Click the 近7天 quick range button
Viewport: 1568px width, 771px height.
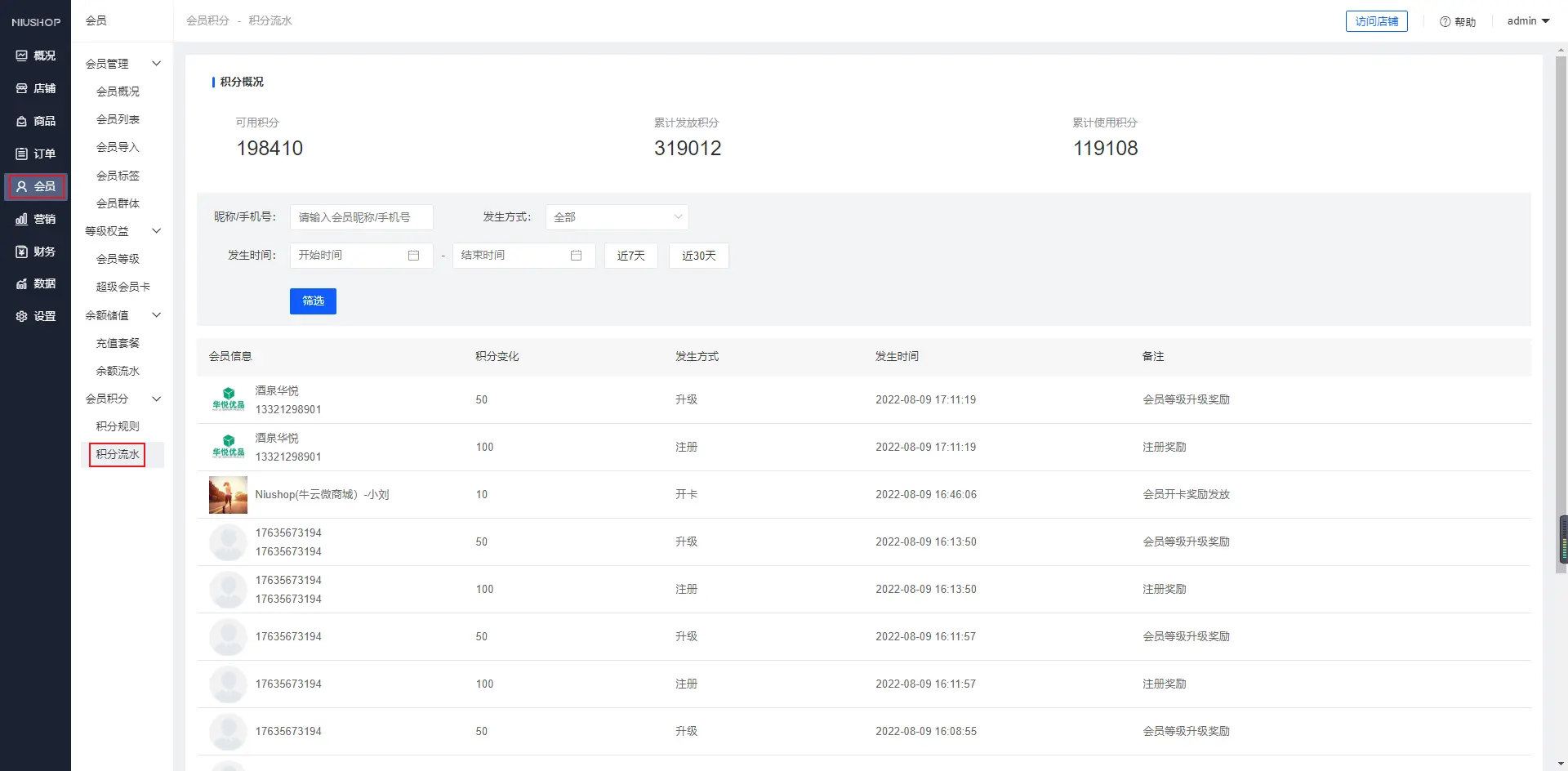point(630,256)
